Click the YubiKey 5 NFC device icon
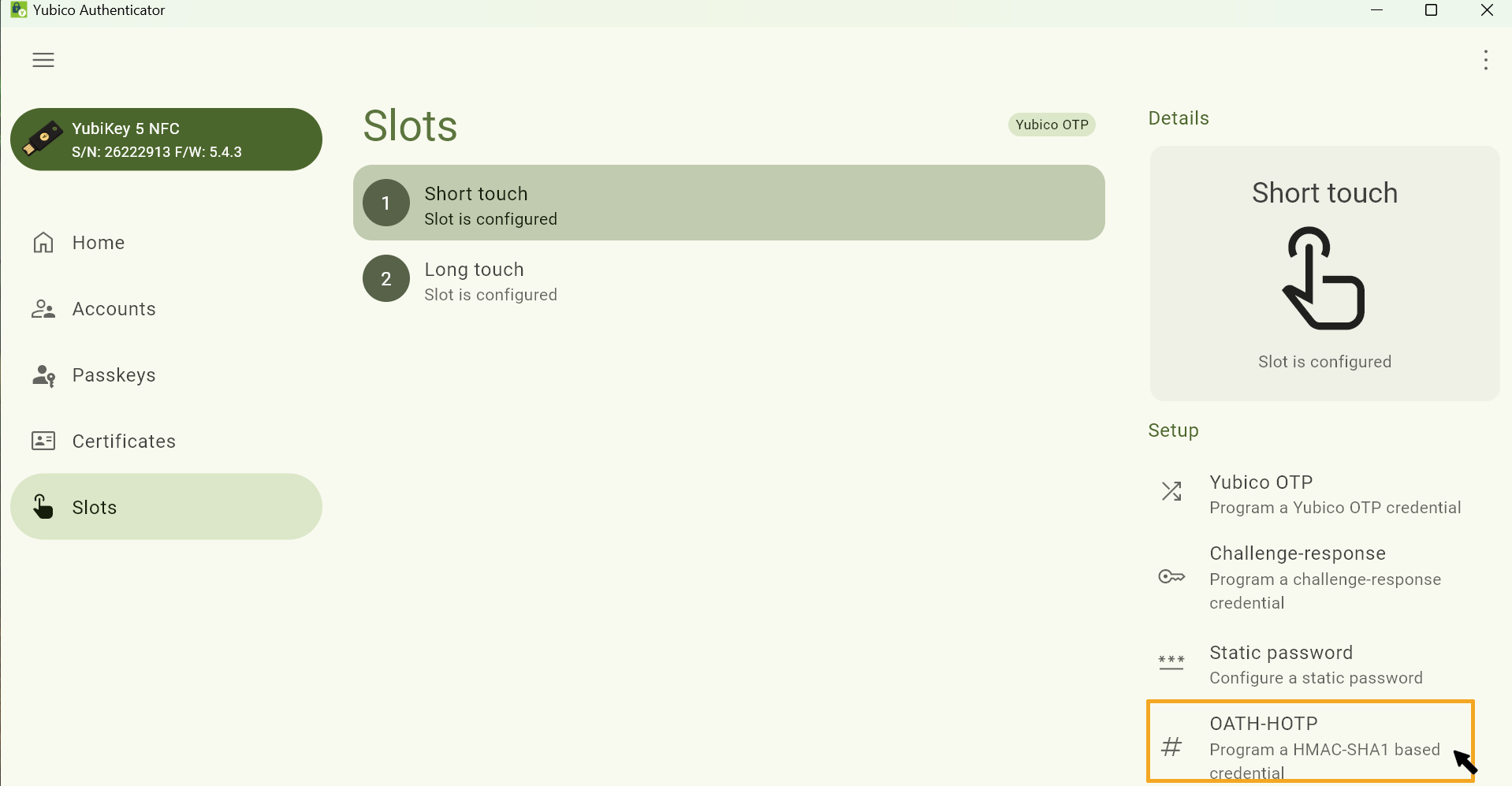This screenshot has width=1512, height=786. [x=43, y=139]
